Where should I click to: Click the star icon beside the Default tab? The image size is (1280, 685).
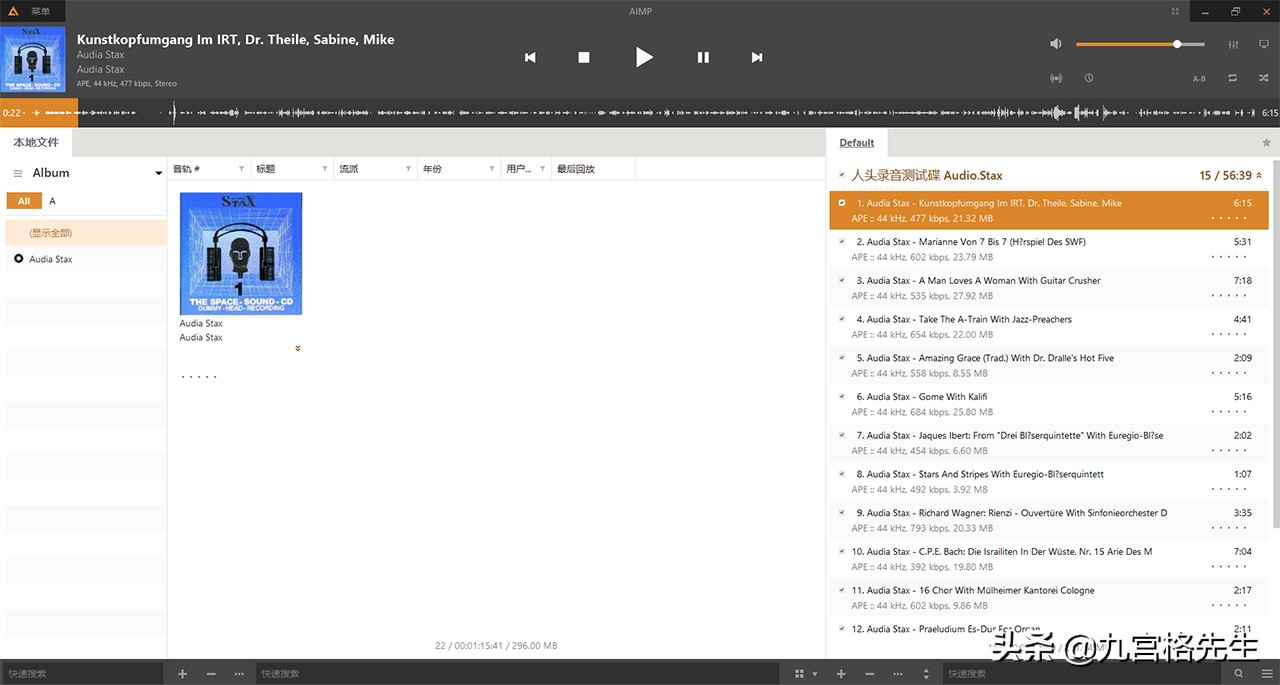pos(1266,143)
